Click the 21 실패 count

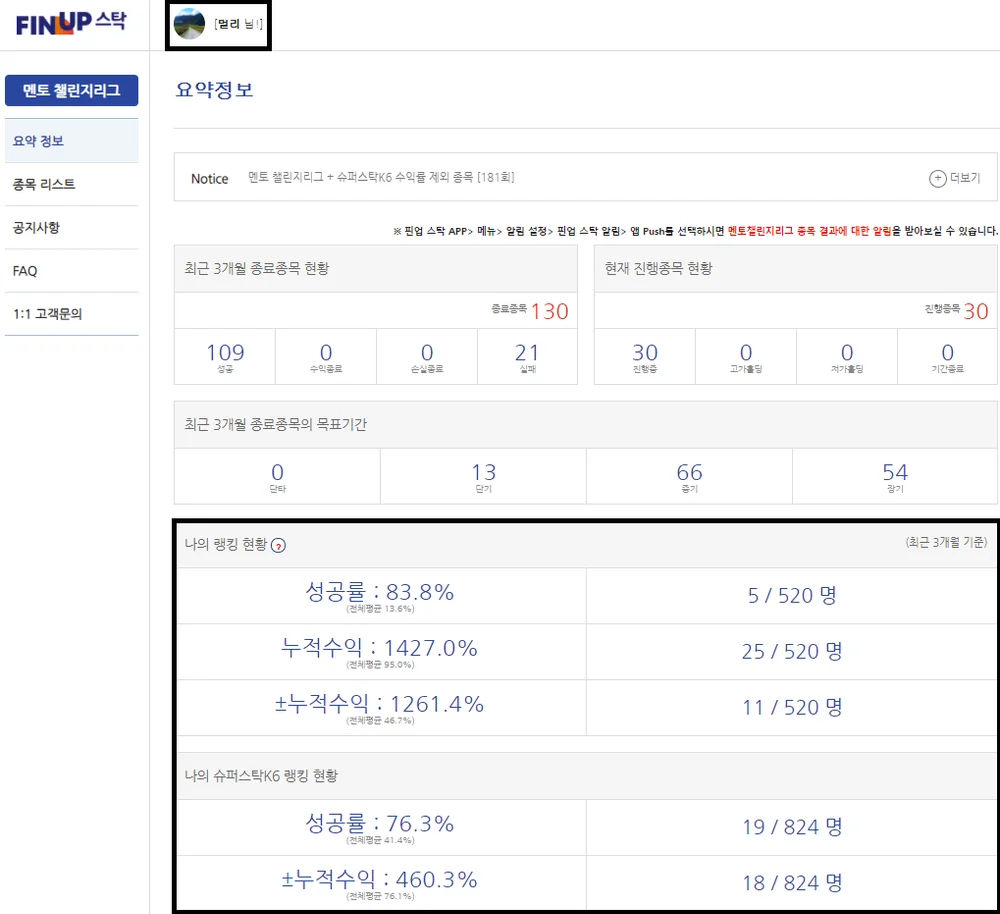click(x=527, y=355)
